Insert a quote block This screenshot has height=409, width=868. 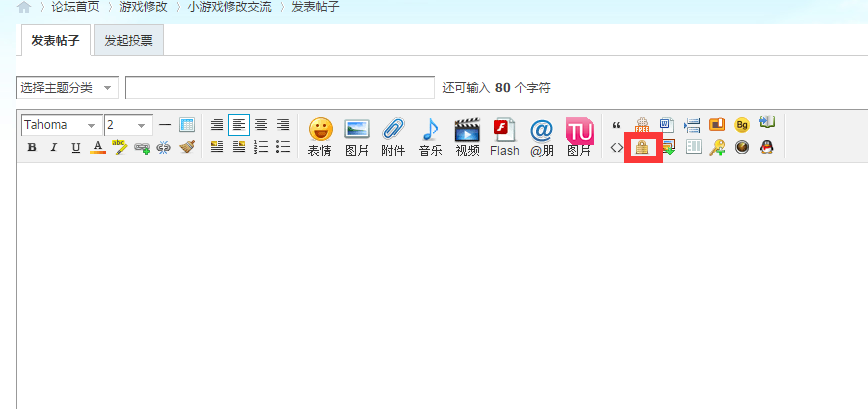pyautogui.click(x=617, y=125)
